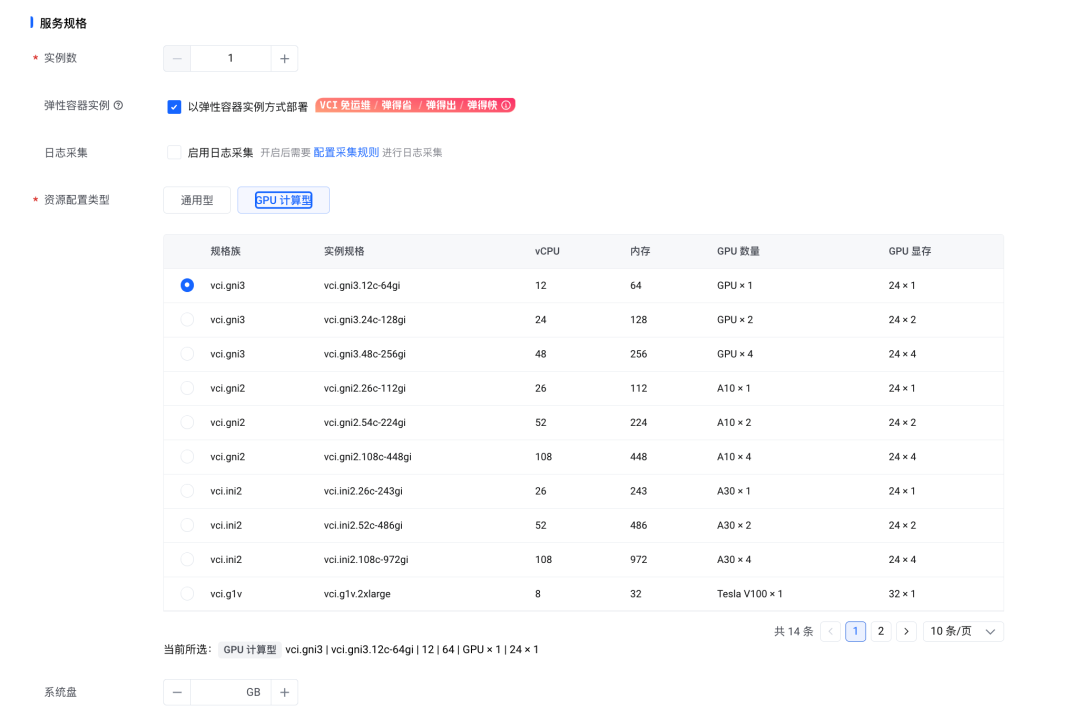Screen dimensions: 1080x718
Task: Decrease 实例数 with the minus icon
Action: click(177, 59)
